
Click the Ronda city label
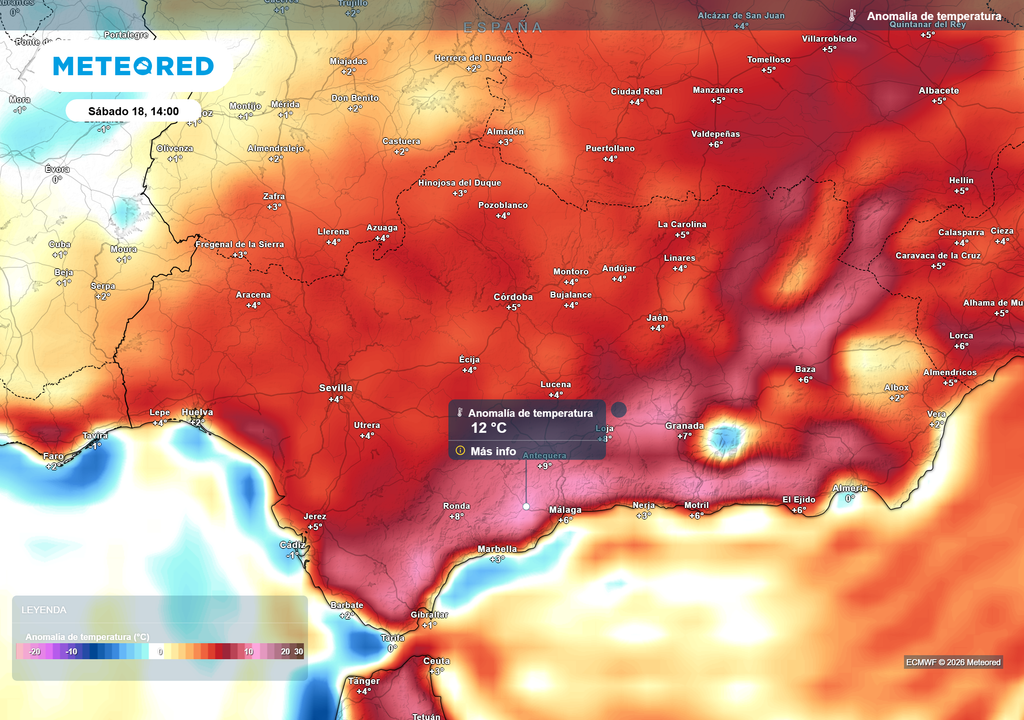[456, 506]
